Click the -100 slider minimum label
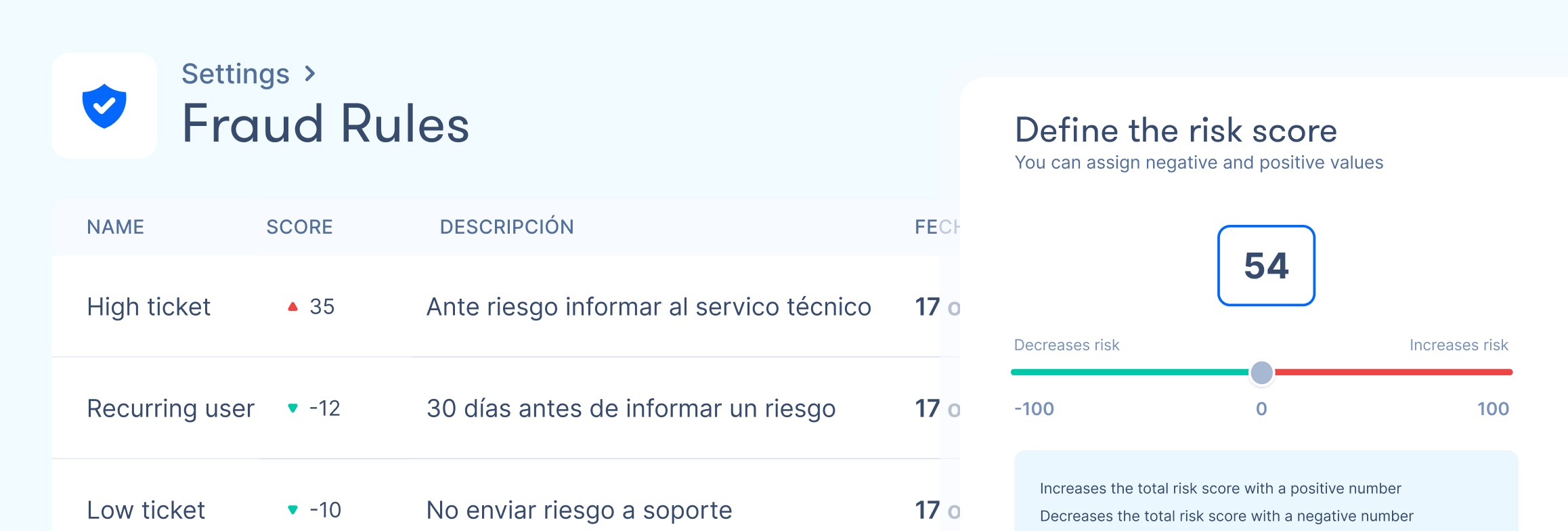The height and width of the screenshot is (531, 1568). 1034,409
